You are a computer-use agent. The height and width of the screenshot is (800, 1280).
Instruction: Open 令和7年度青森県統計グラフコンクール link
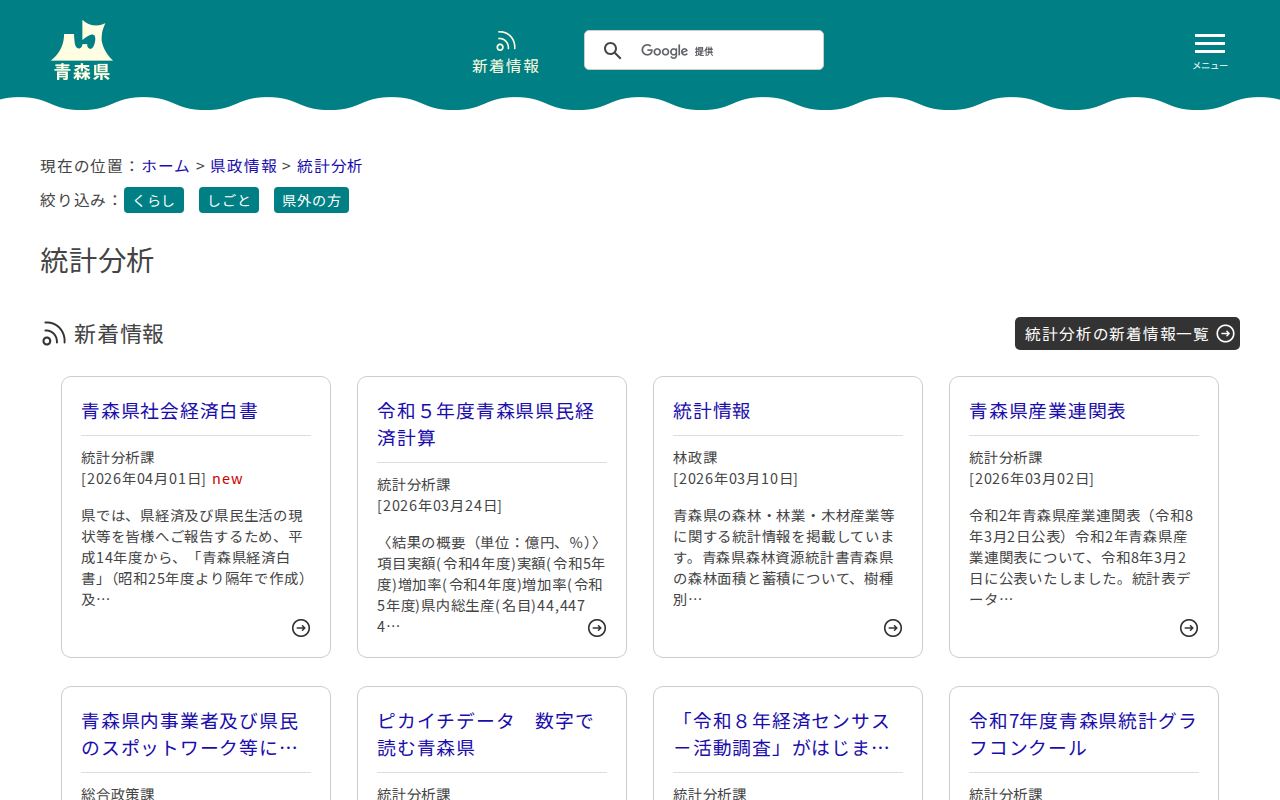(1083, 734)
